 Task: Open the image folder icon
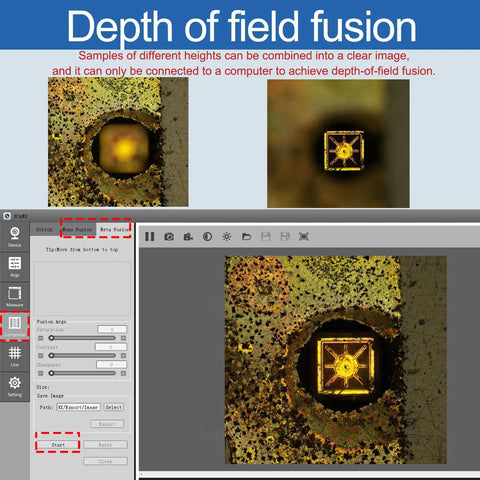point(246,237)
